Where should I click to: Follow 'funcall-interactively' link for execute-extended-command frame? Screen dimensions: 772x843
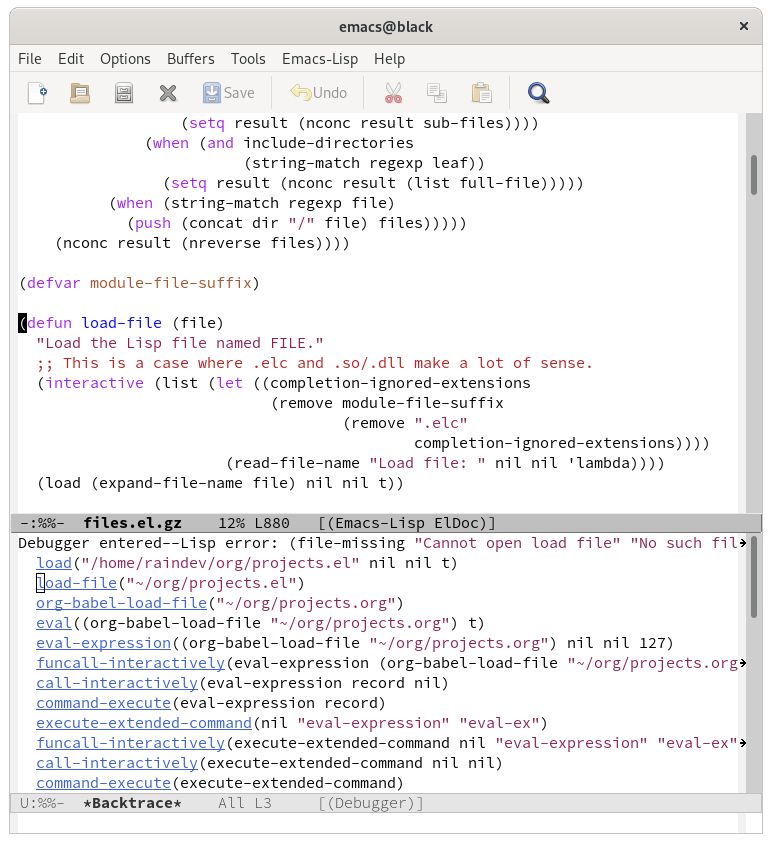(130, 743)
